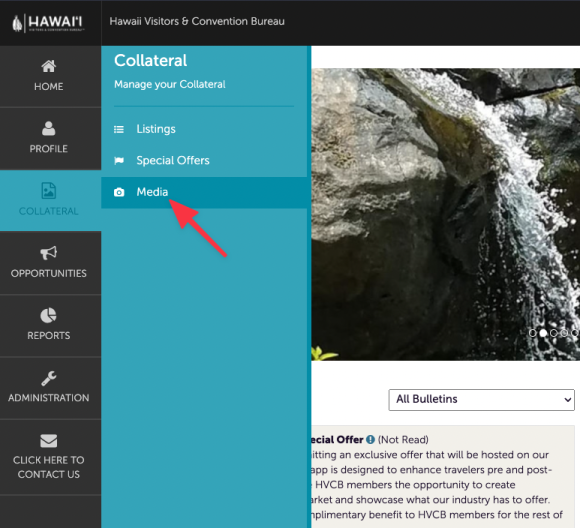
Task: Select the third carousel dot
Action: (554, 333)
